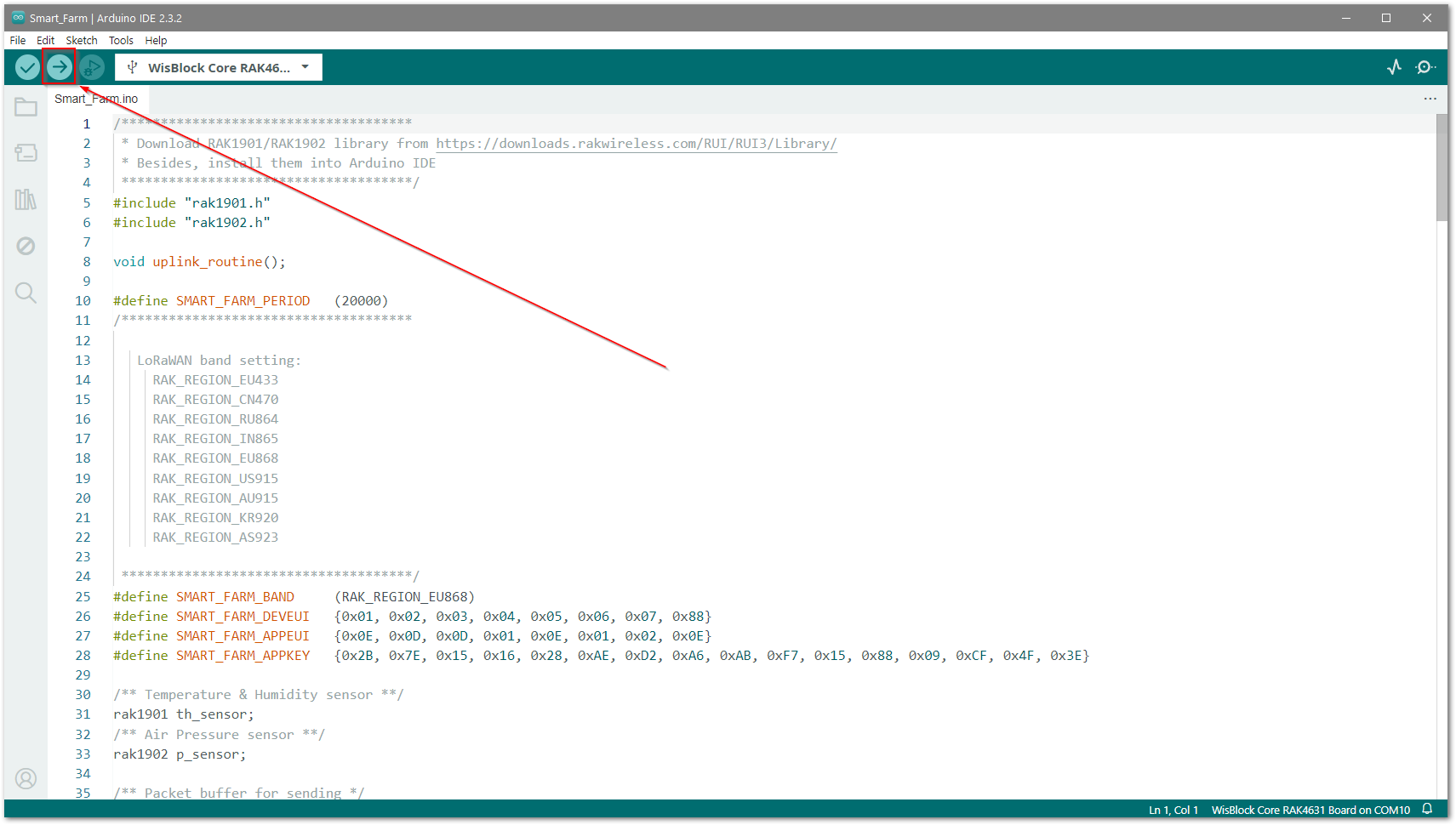The height and width of the screenshot is (825, 1456).
Task: Open the Tools menu
Action: tap(121, 40)
